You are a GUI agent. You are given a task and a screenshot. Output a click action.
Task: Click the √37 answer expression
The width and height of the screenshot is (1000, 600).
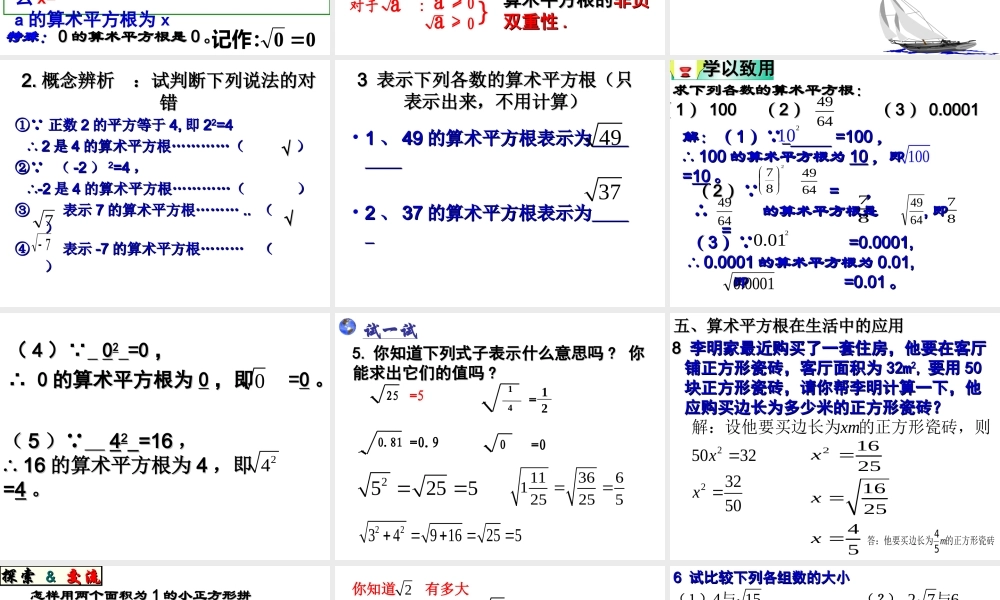pos(603,191)
